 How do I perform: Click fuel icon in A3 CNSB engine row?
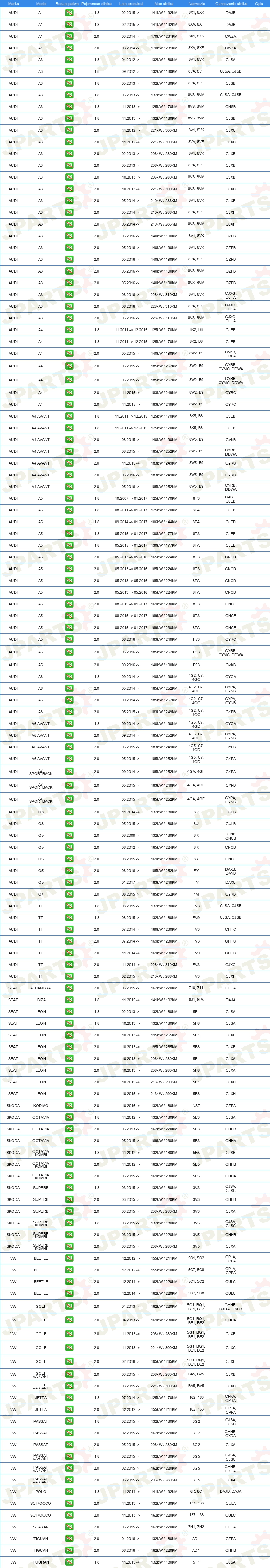coord(69,106)
